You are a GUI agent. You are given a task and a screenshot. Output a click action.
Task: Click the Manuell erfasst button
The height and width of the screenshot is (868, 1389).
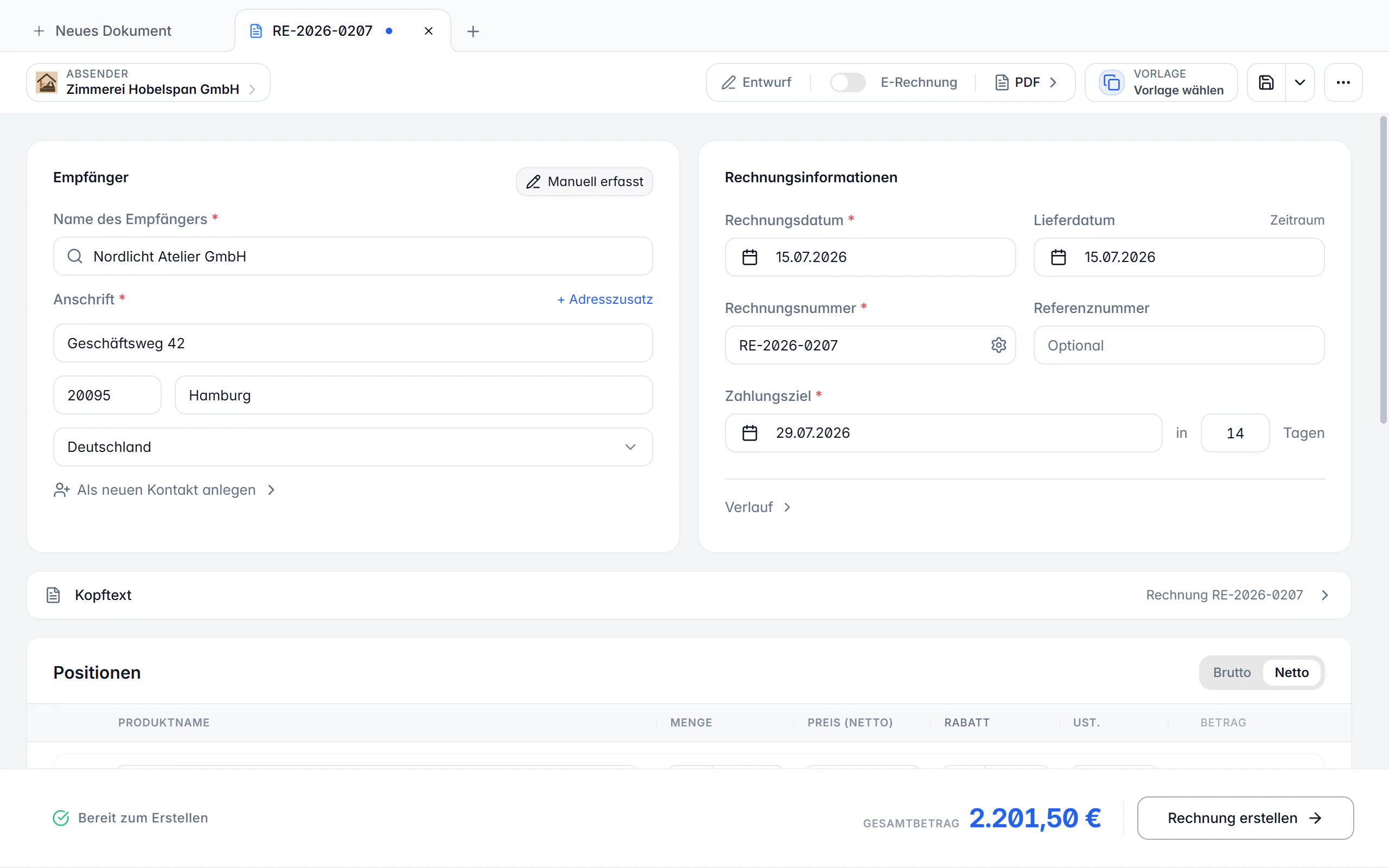tap(584, 181)
